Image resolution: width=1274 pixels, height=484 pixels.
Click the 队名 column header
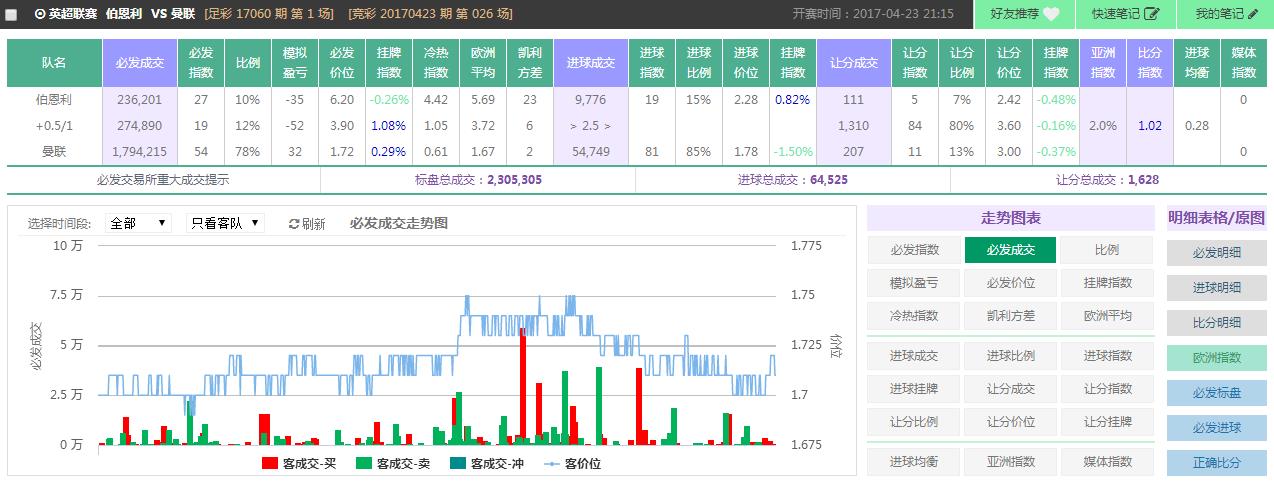pos(54,63)
